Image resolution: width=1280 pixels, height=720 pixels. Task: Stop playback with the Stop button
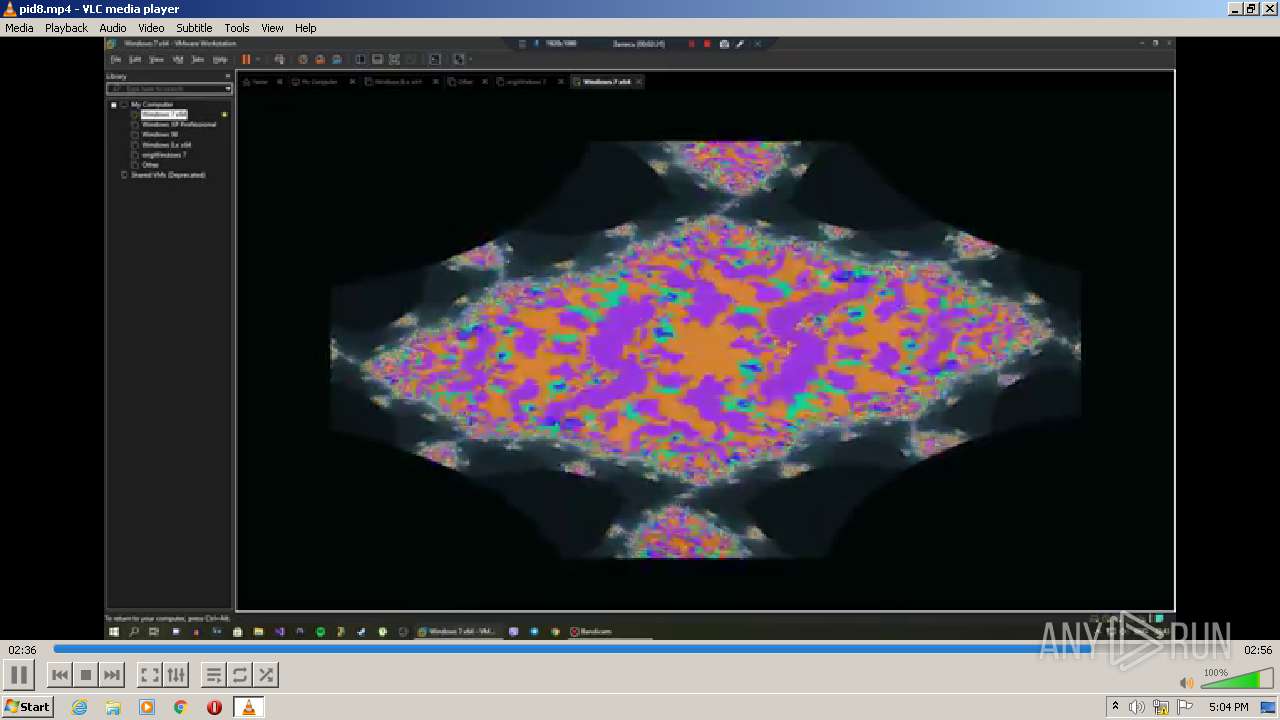coord(86,675)
